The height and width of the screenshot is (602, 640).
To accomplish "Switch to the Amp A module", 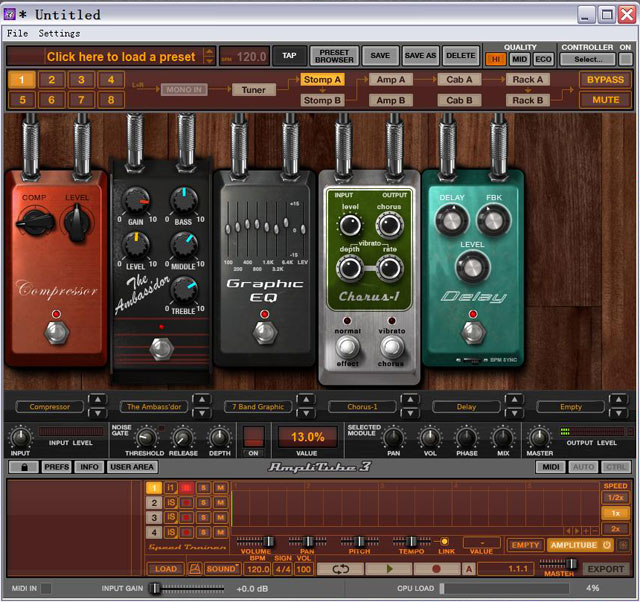I will [x=391, y=80].
